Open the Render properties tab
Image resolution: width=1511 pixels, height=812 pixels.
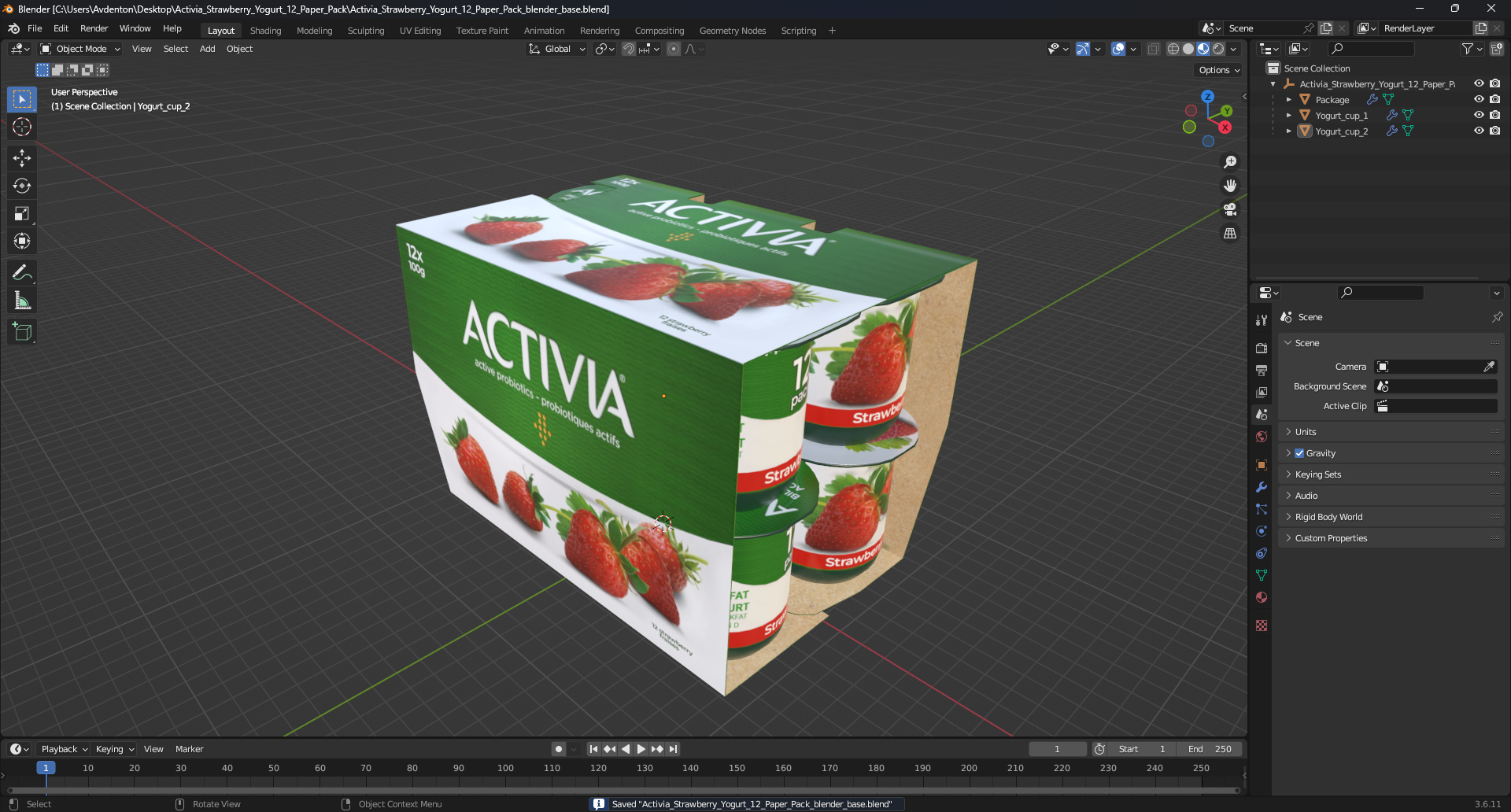point(1262,348)
